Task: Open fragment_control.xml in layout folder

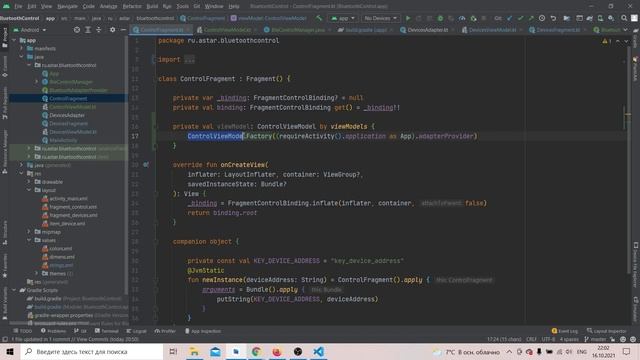Action: coord(73,207)
